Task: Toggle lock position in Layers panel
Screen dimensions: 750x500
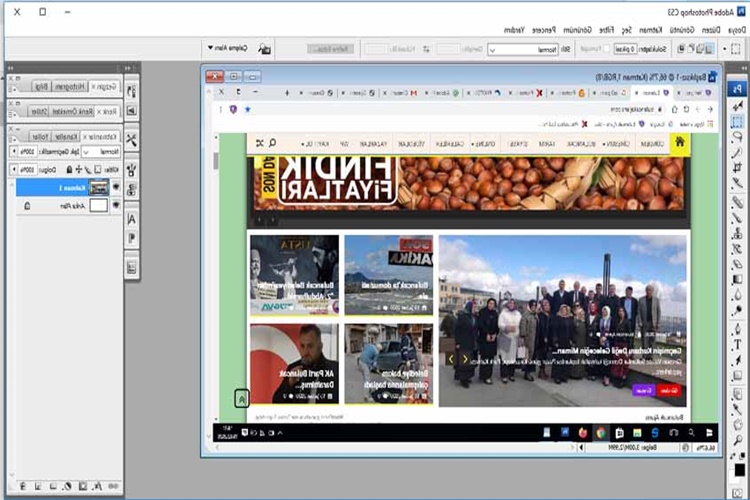Action: pos(78,169)
